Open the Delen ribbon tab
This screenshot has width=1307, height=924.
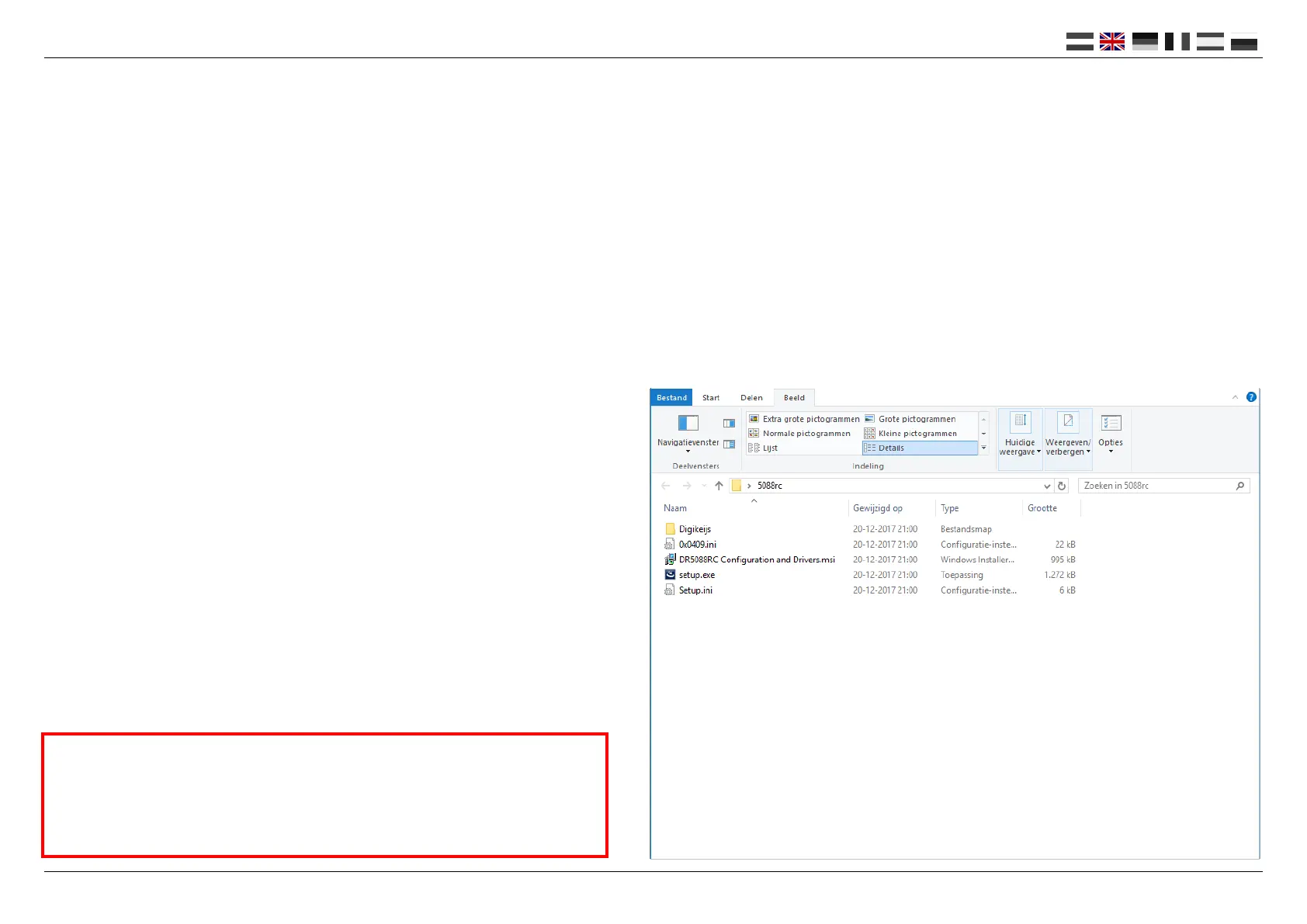(x=751, y=397)
